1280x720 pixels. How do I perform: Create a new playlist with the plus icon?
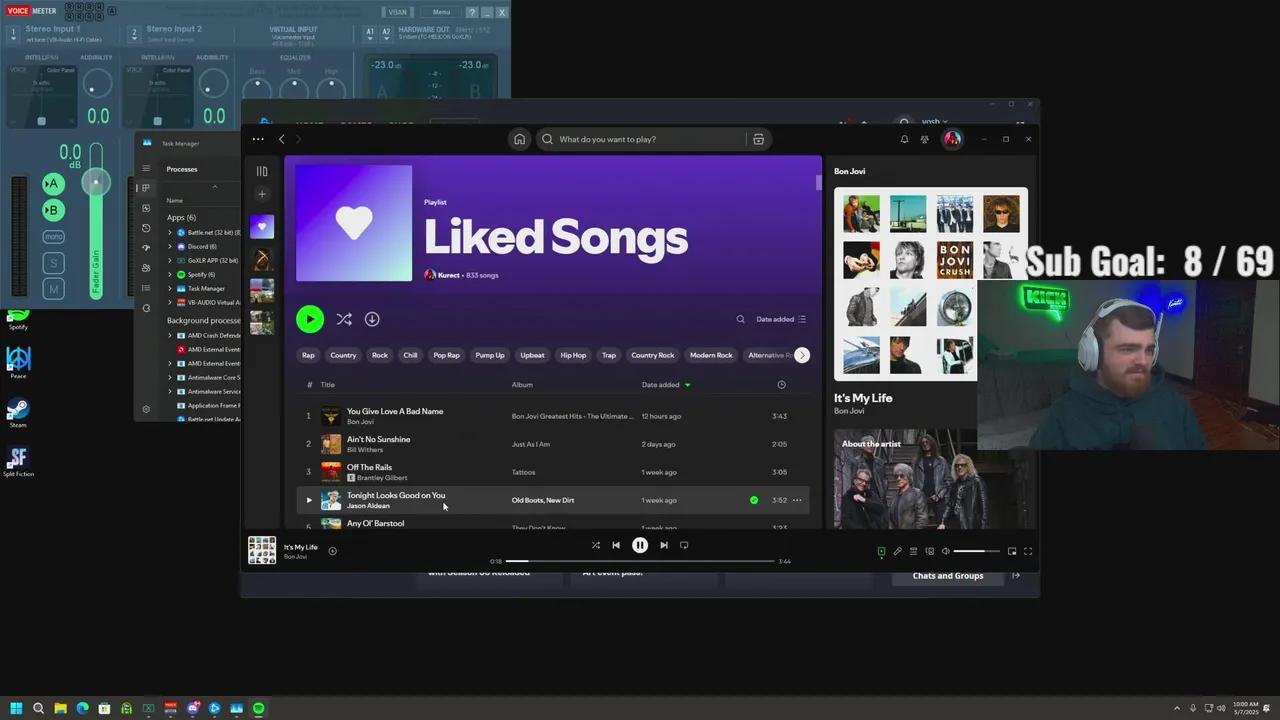[262, 194]
